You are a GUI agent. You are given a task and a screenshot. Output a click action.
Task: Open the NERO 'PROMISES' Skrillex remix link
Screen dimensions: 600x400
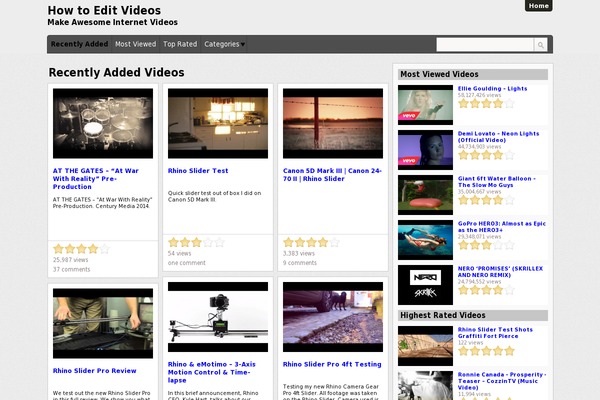(500, 272)
